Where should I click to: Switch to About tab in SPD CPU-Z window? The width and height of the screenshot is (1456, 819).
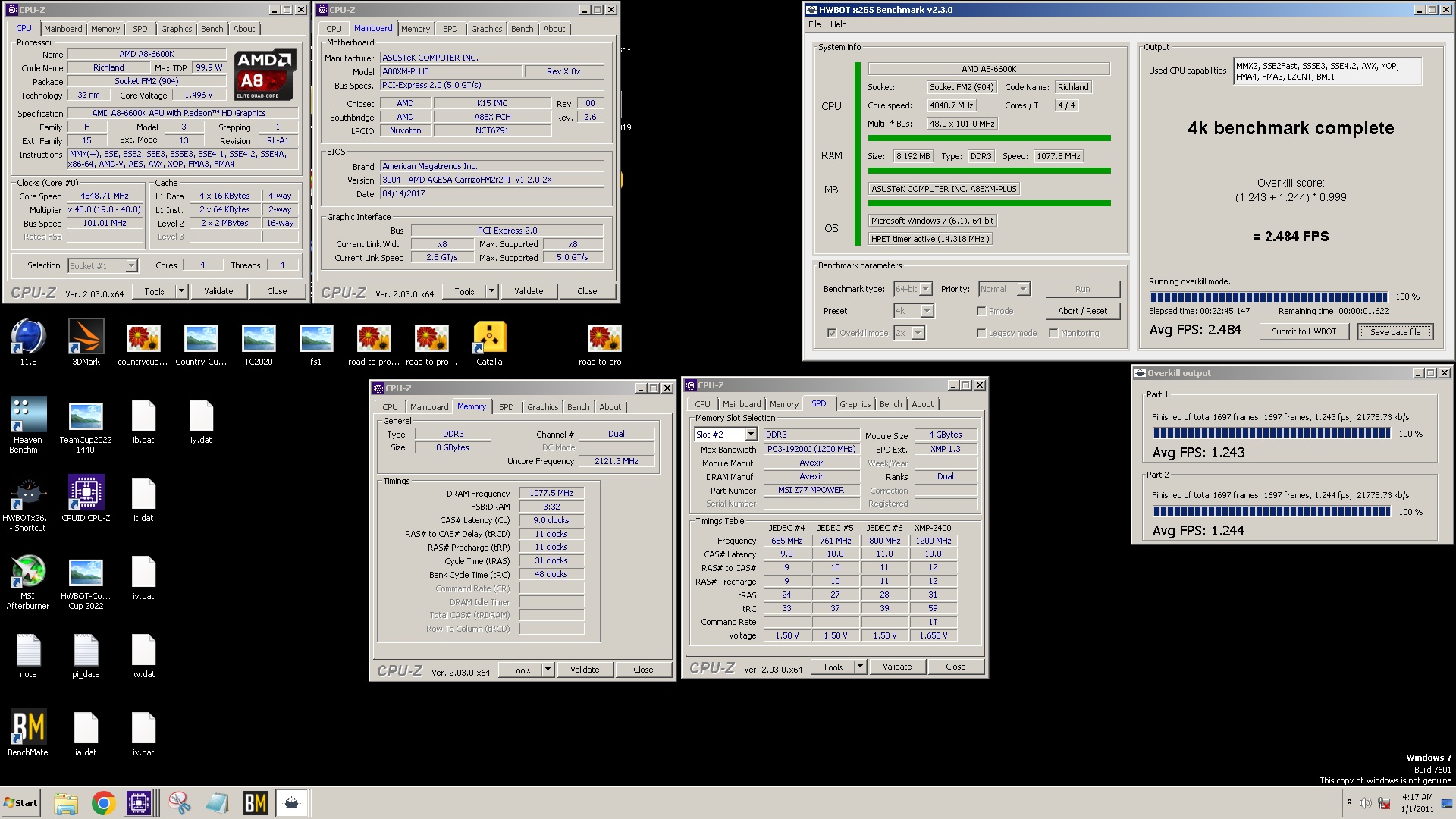tap(923, 404)
